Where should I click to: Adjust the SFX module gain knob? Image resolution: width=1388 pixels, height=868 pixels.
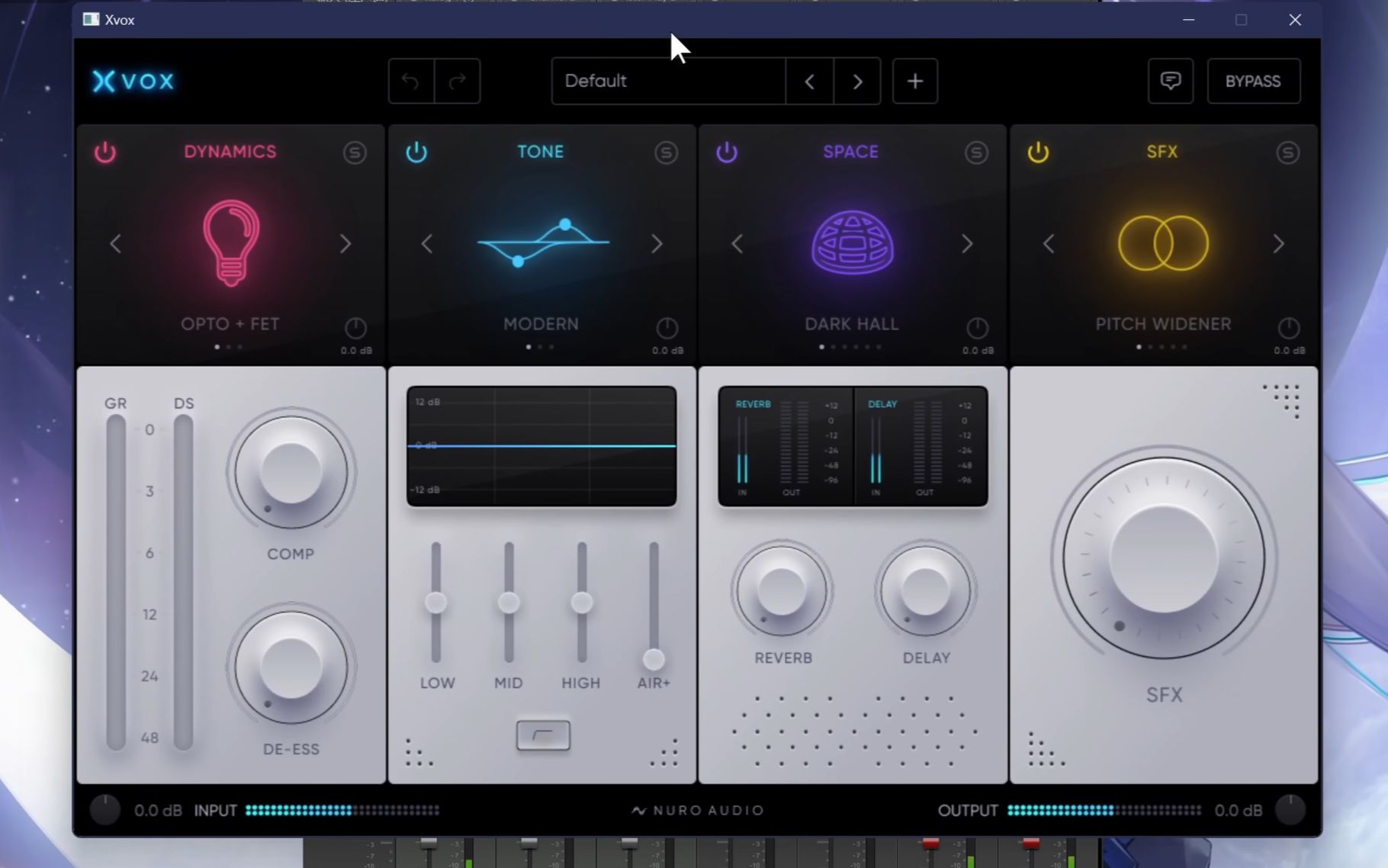(1288, 328)
